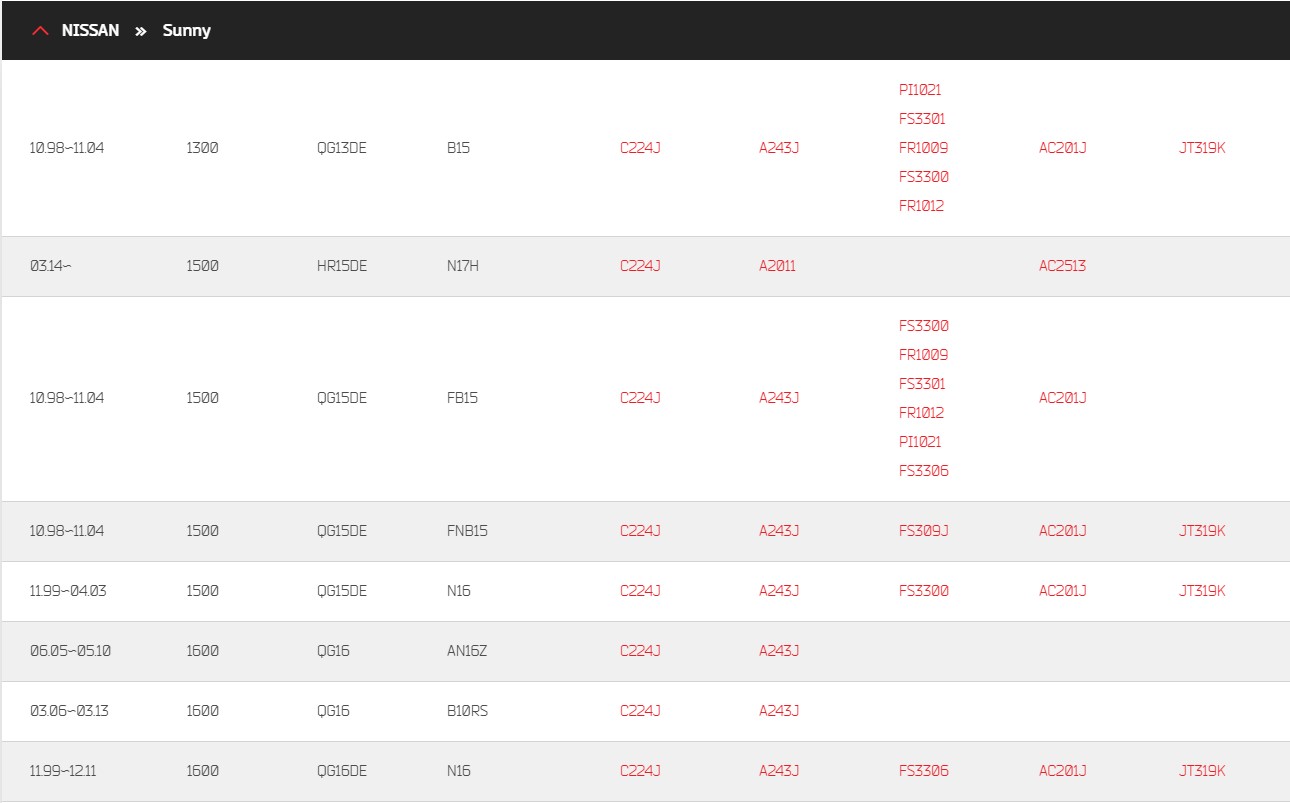1290x803 pixels.
Task: Open A243J link in the QG16DE row
Action: (779, 771)
